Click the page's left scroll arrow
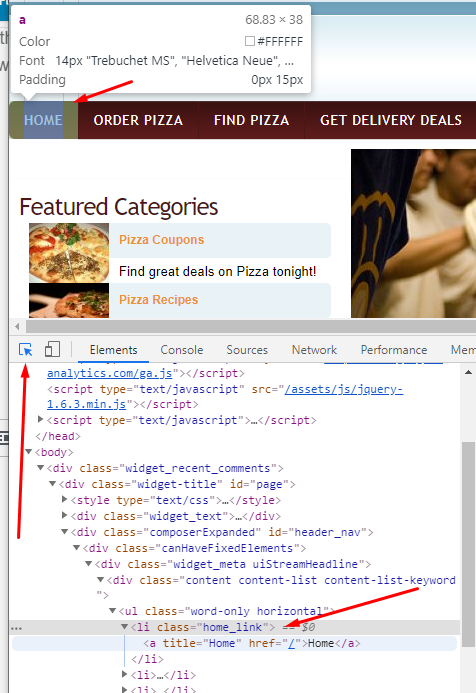 pos(17,327)
